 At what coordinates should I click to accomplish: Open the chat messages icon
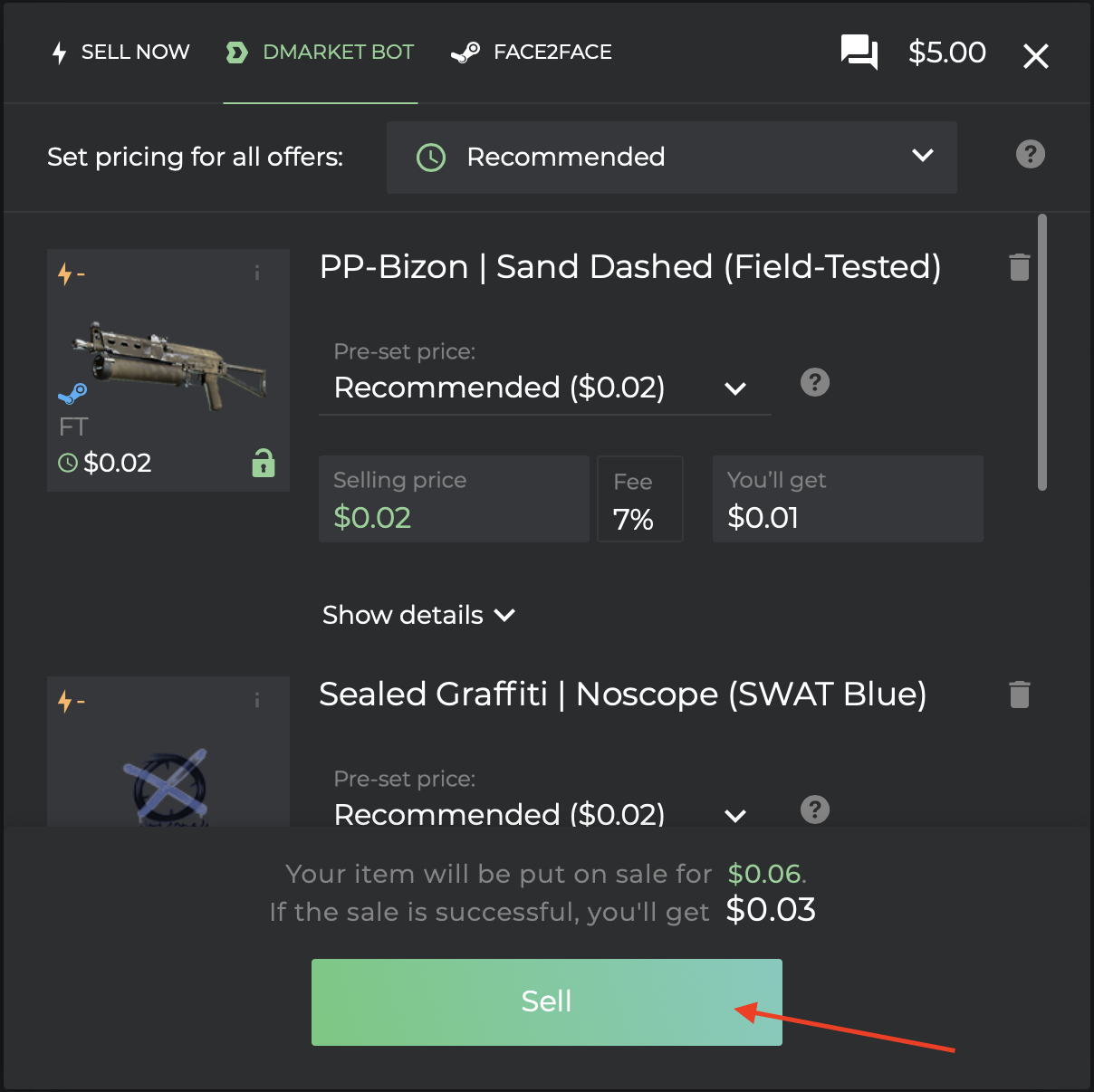[859, 53]
